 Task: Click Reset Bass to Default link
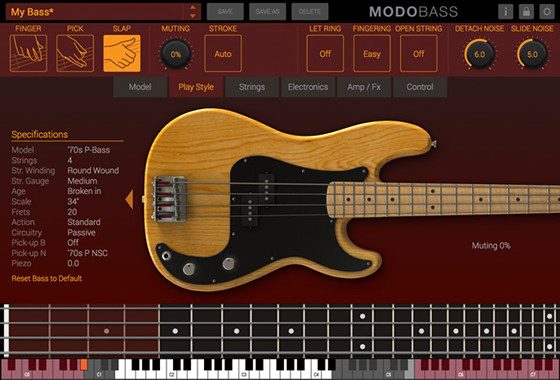pos(47,279)
